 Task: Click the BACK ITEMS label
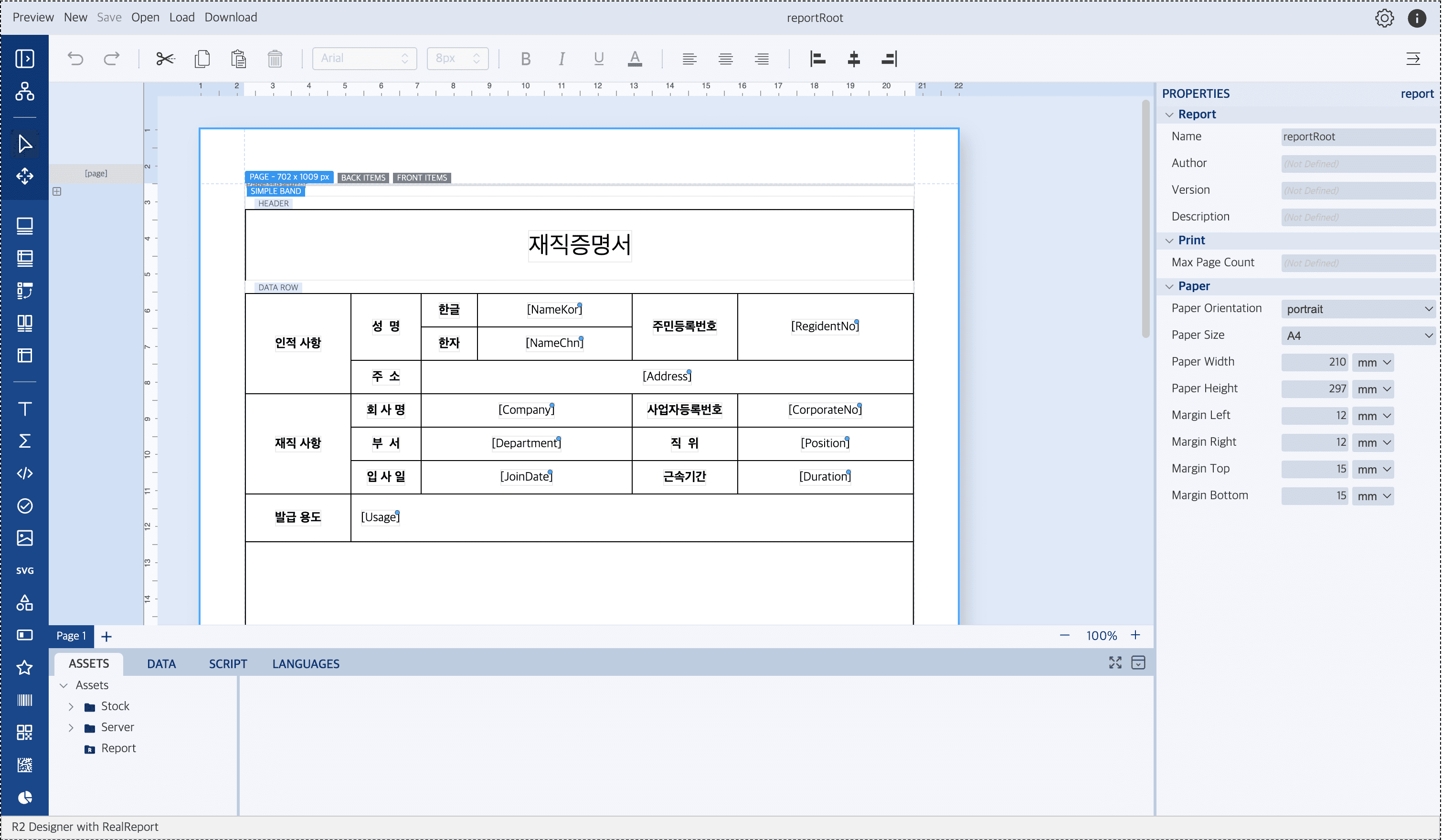click(363, 178)
